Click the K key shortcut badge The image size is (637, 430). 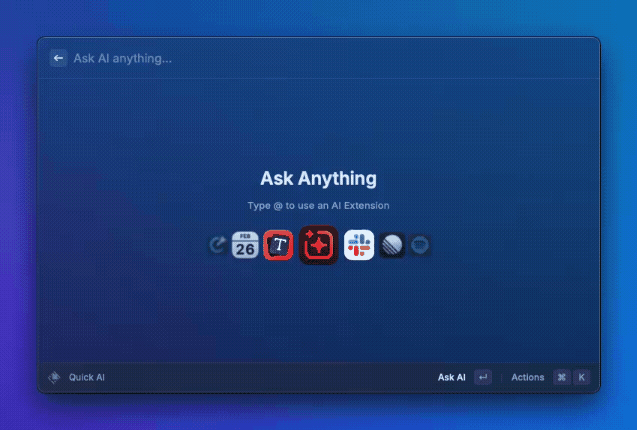(581, 377)
